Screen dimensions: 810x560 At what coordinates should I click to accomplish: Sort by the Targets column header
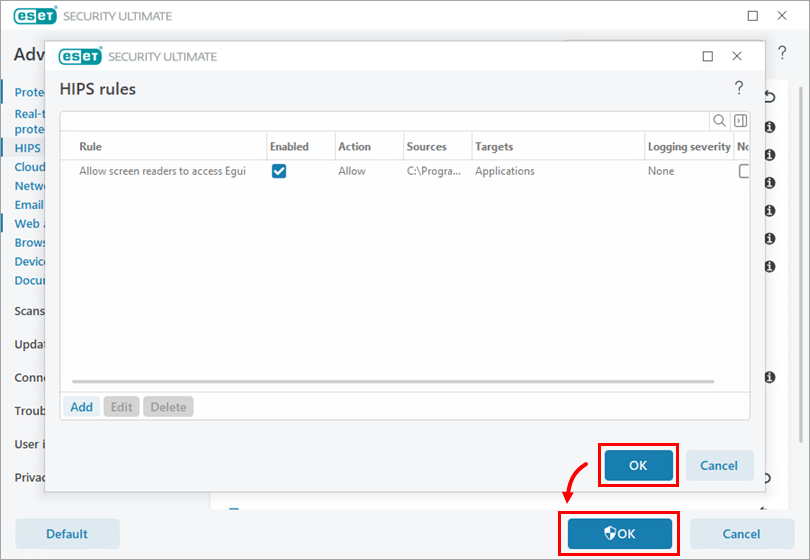(x=494, y=147)
